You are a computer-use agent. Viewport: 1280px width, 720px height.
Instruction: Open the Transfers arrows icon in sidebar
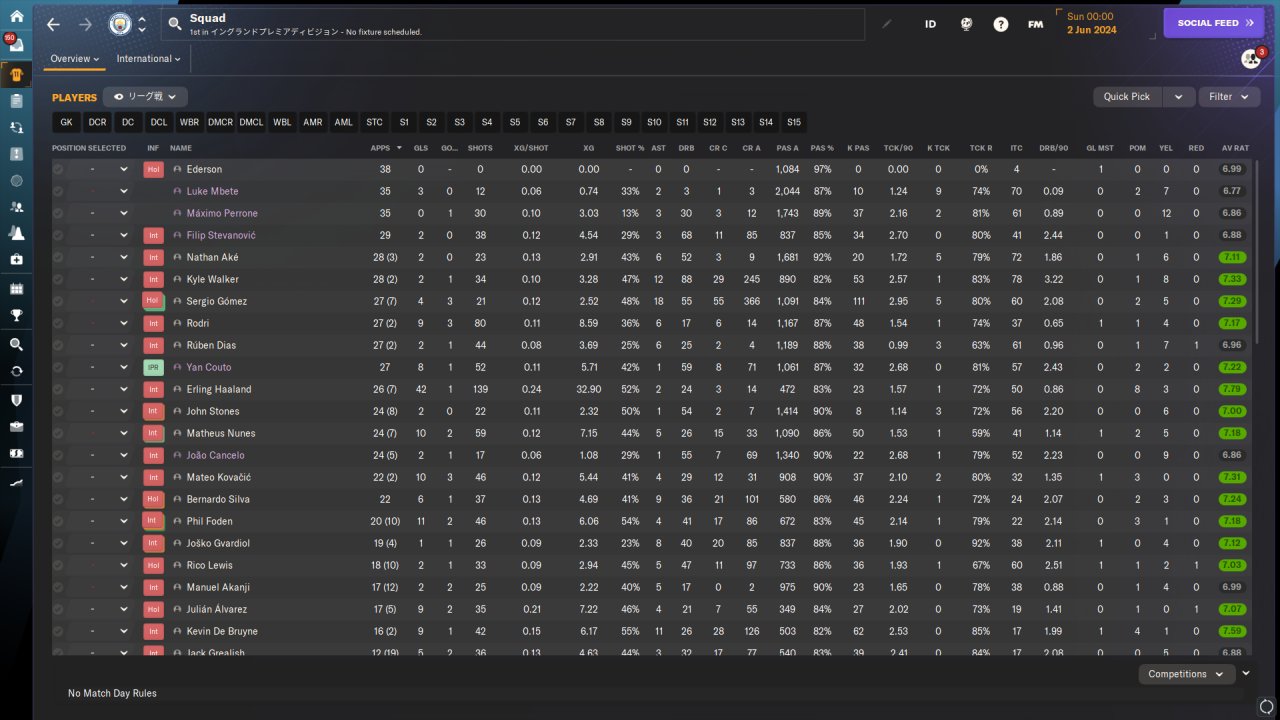tap(16, 371)
